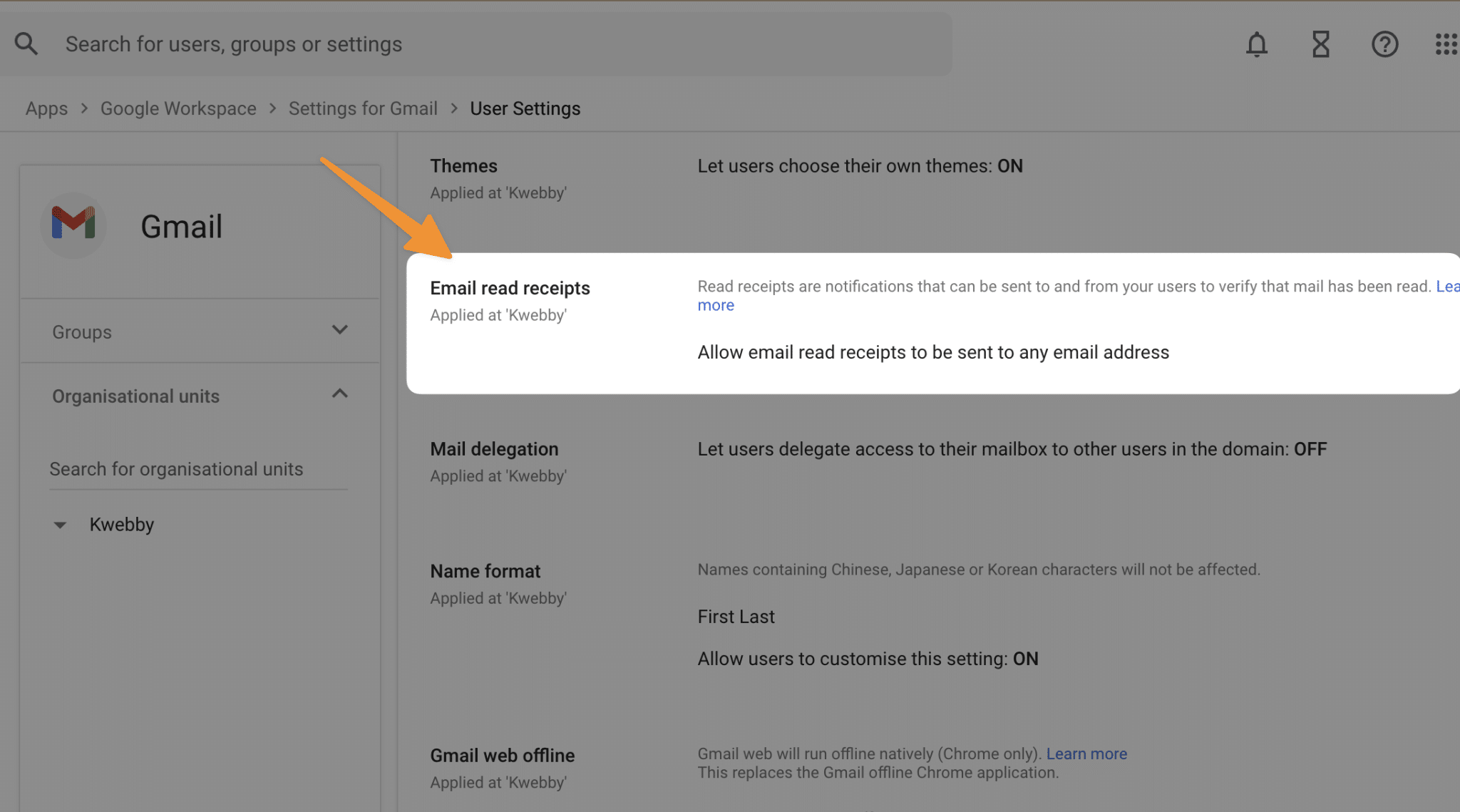Open the Google apps grid
1460x812 pixels.
(x=1446, y=44)
